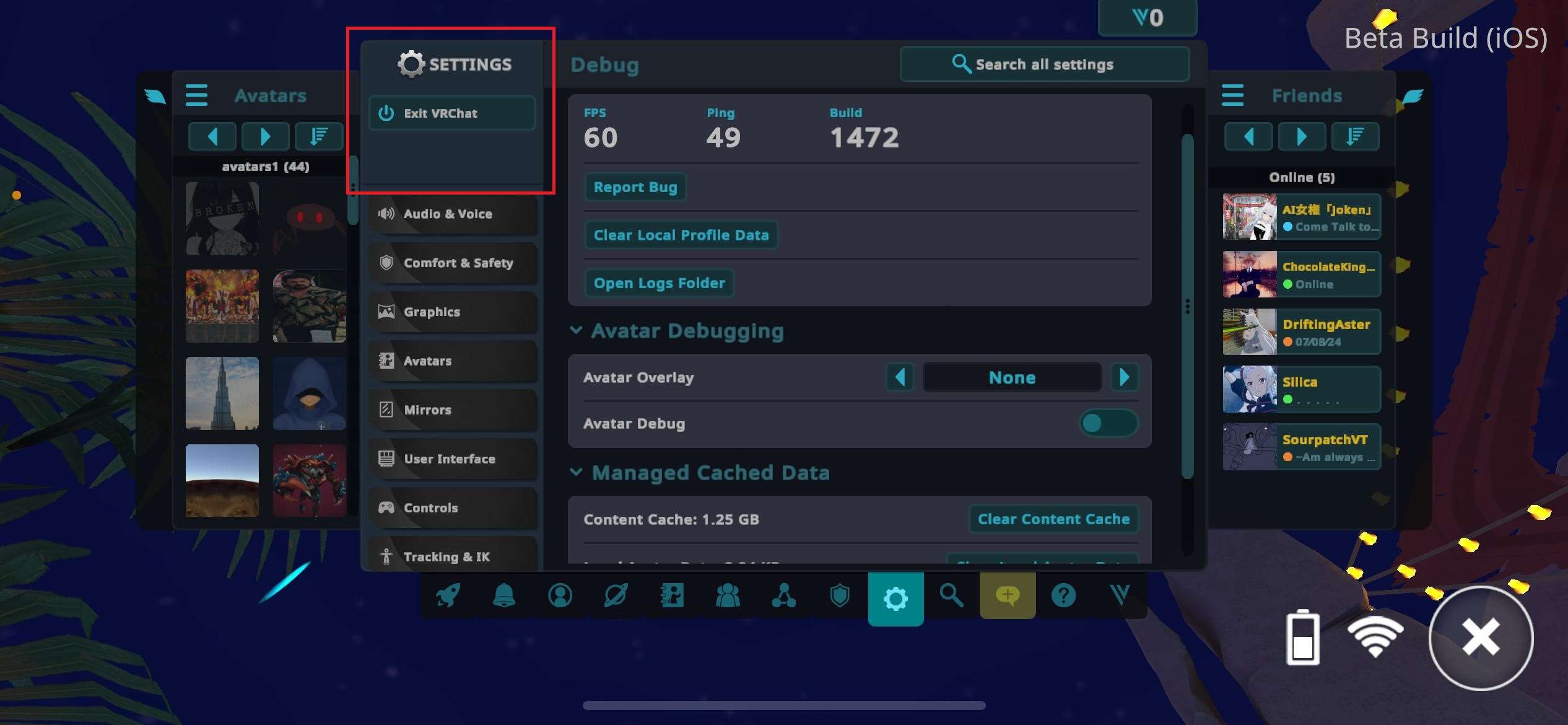The image size is (1568, 725).
Task: Select the camouflage soldier avatar thumbnail
Action: (x=310, y=306)
